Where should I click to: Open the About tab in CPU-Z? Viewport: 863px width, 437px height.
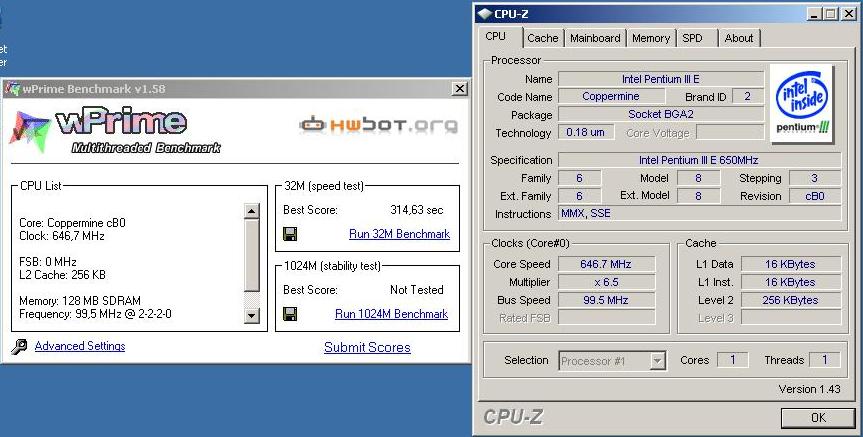739,38
